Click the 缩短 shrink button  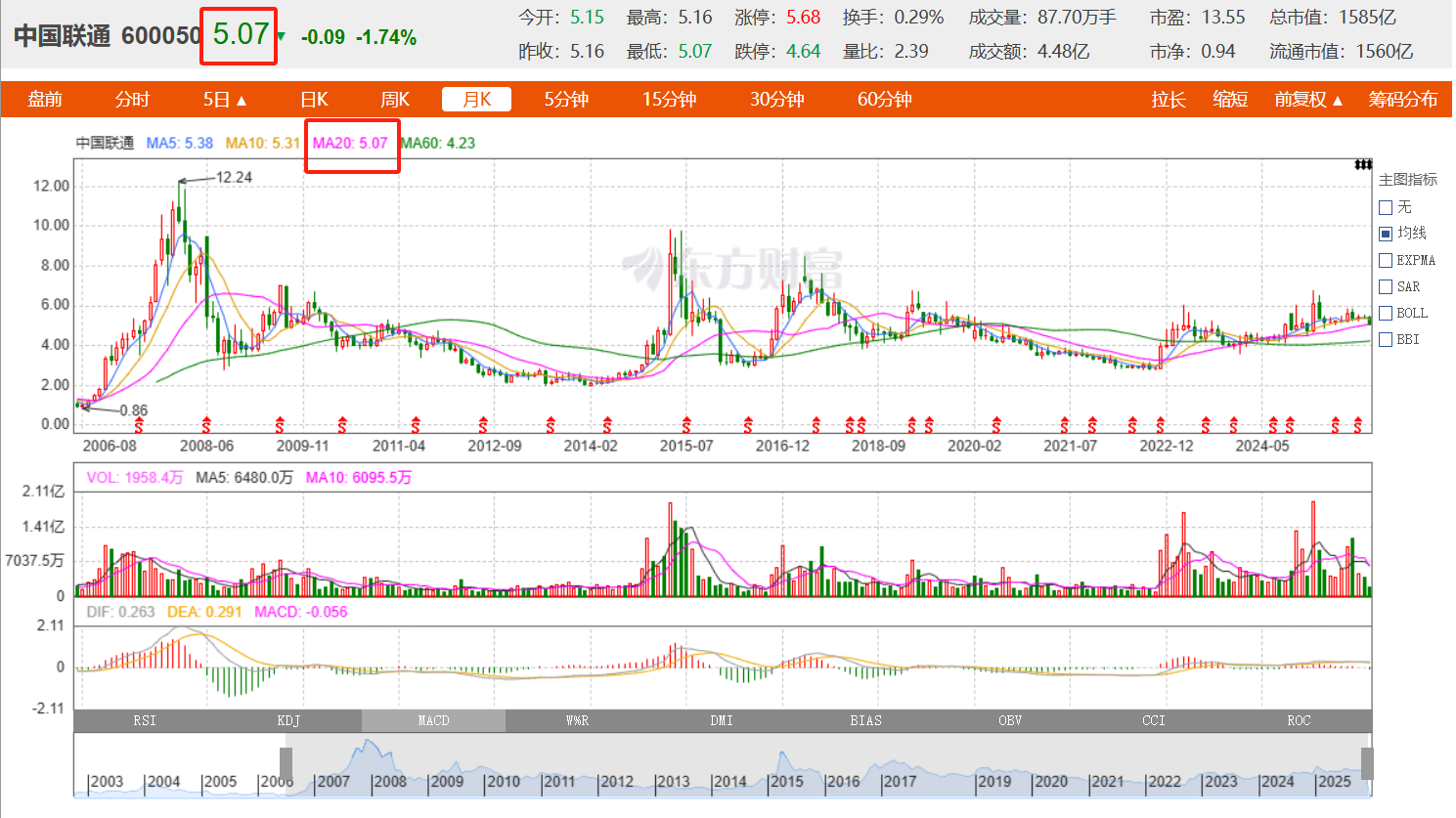click(1230, 100)
